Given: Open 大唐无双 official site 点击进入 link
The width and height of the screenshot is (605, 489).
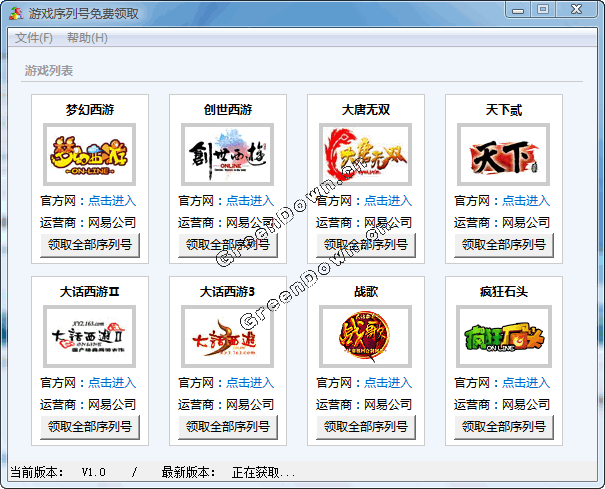Looking at the screenshot, I should coord(388,201).
